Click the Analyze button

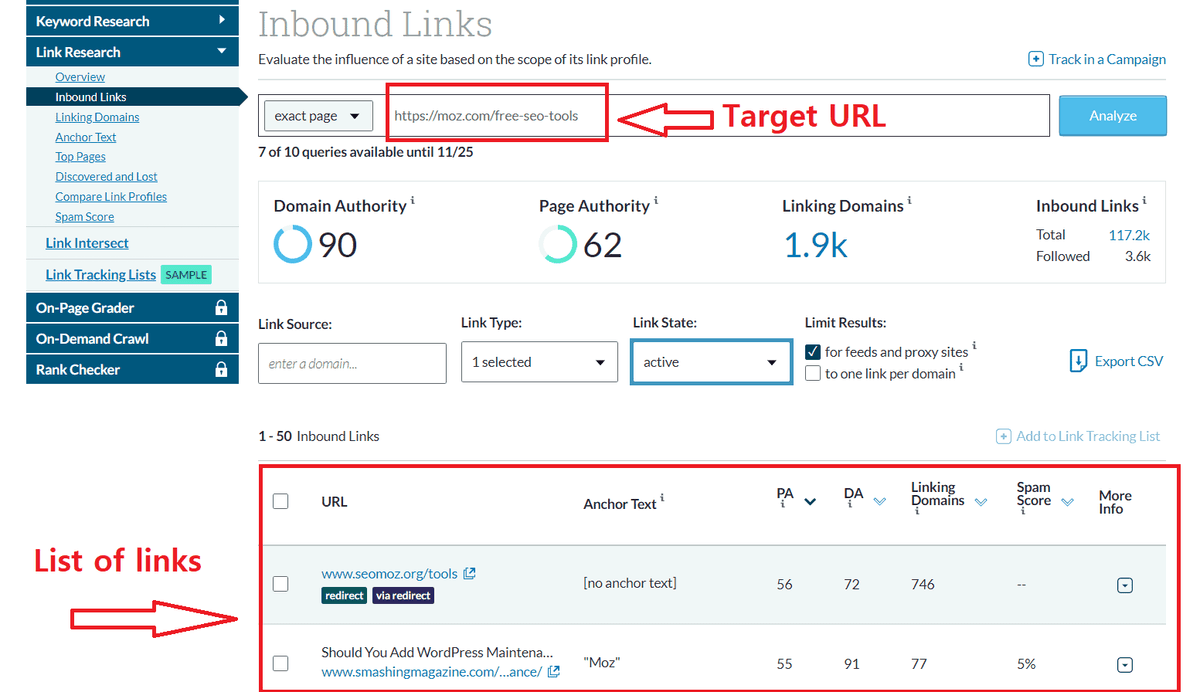click(x=1113, y=116)
